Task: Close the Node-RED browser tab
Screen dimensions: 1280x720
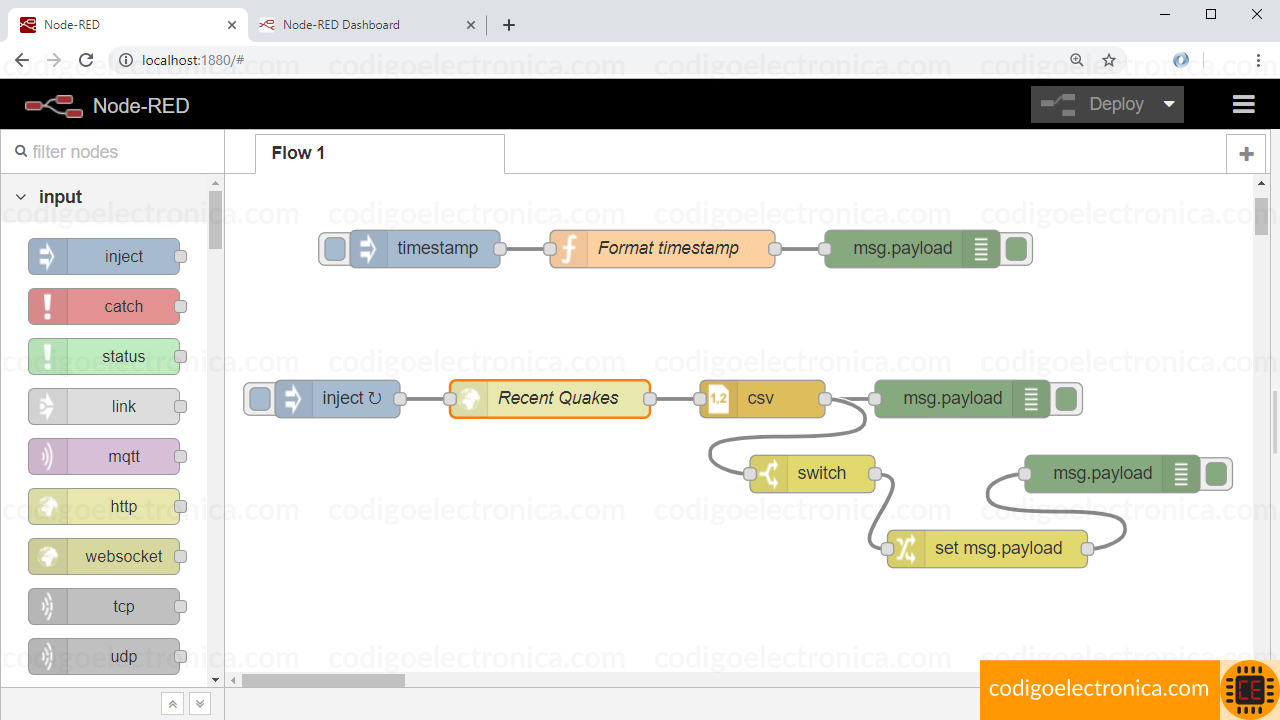Action: tap(232, 25)
